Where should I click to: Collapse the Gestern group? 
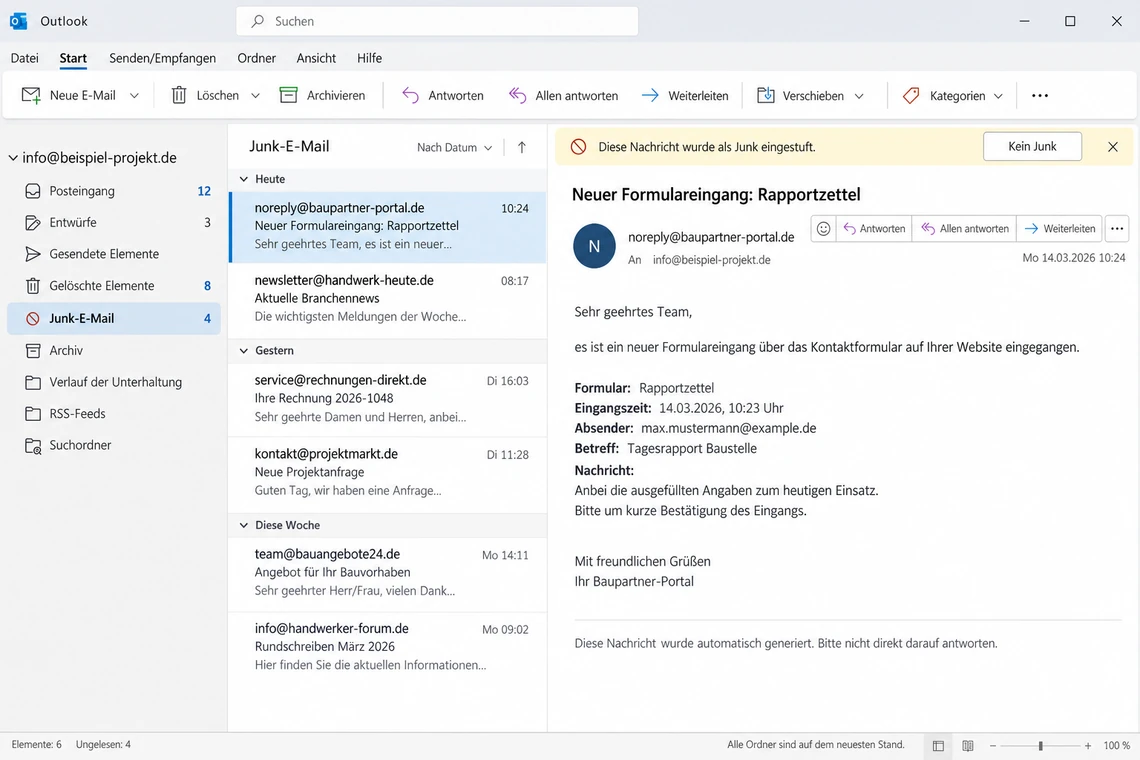coord(244,351)
